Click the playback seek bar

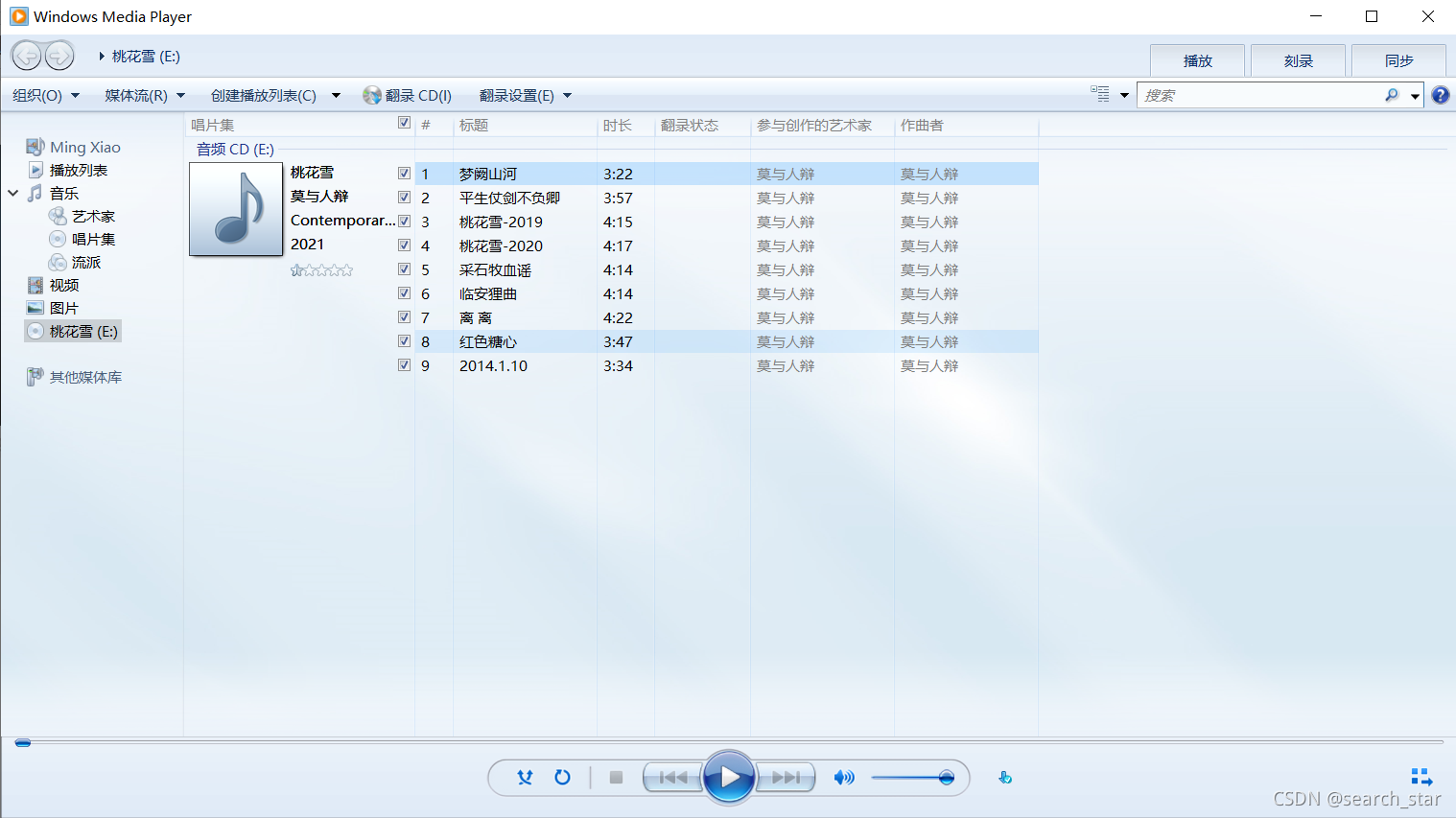coord(729,742)
